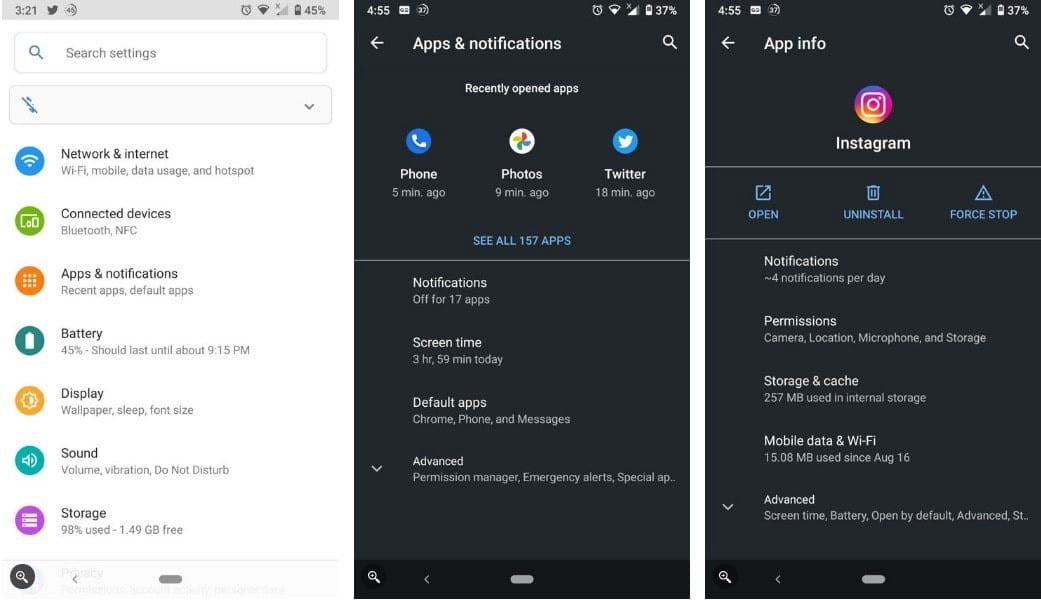Tap search icon on App info screen
Screen dimensions: 1041x600
tap(1021, 42)
